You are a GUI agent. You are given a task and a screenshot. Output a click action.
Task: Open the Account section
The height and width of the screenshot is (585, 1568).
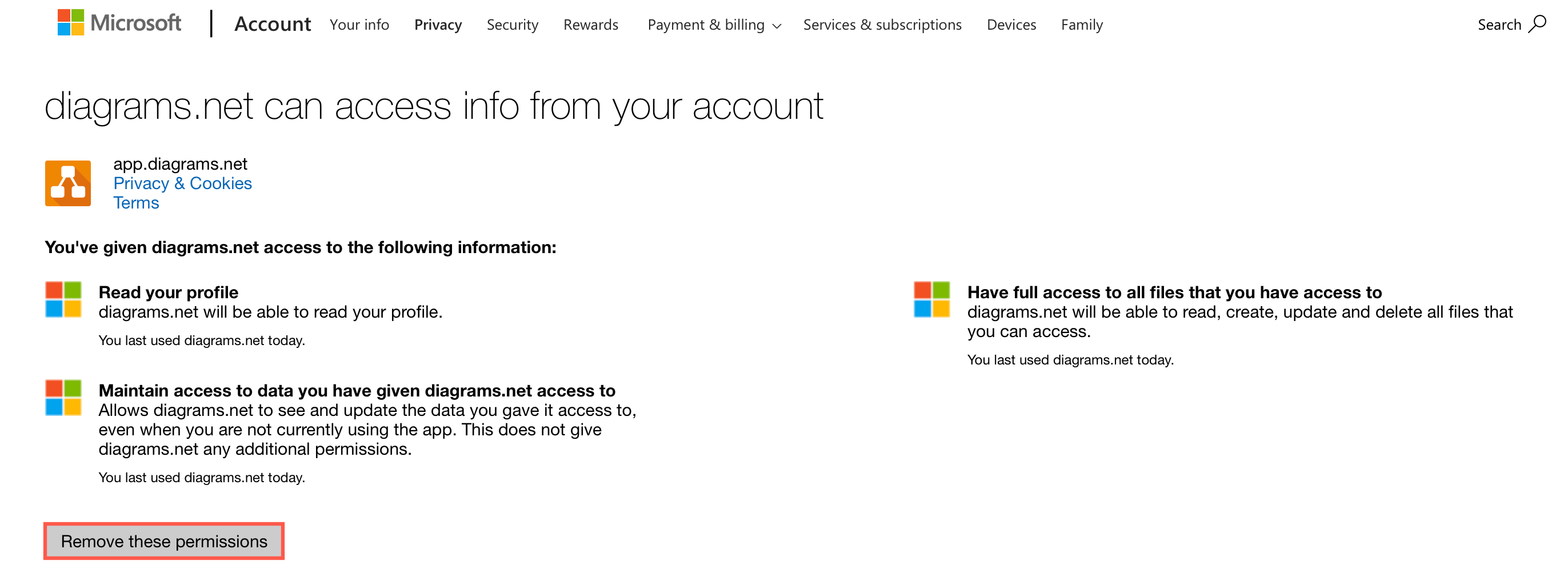tap(273, 25)
